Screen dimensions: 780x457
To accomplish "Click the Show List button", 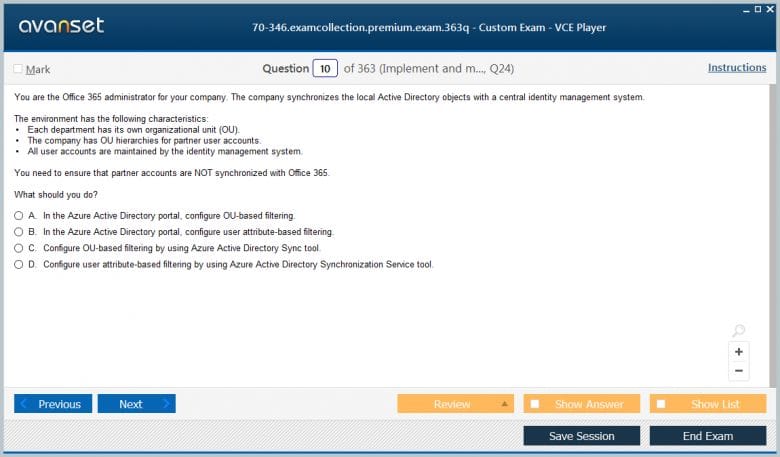I will coord(708,404).
